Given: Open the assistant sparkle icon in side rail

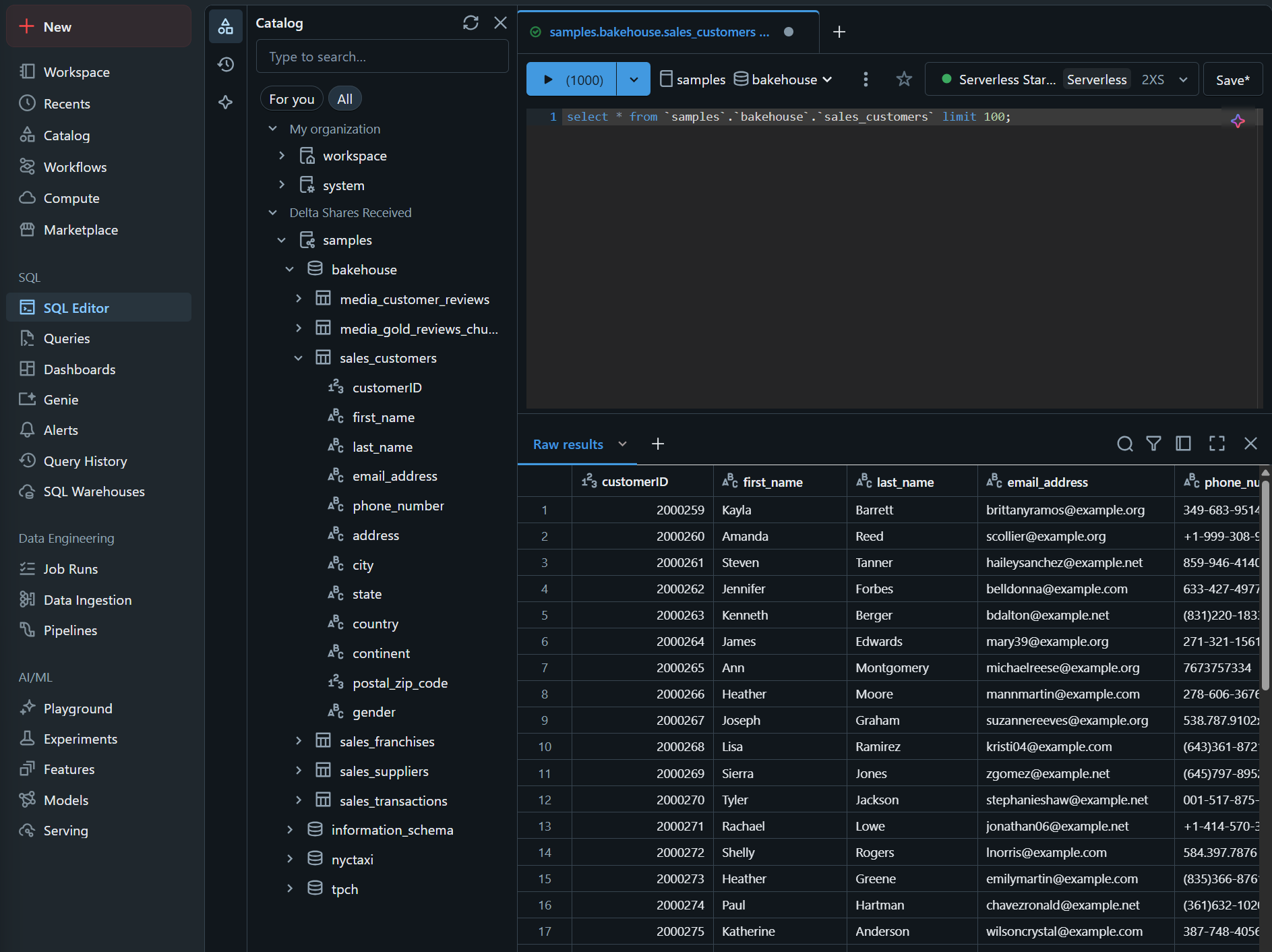Looking at the screenshot, I should 226,102.
